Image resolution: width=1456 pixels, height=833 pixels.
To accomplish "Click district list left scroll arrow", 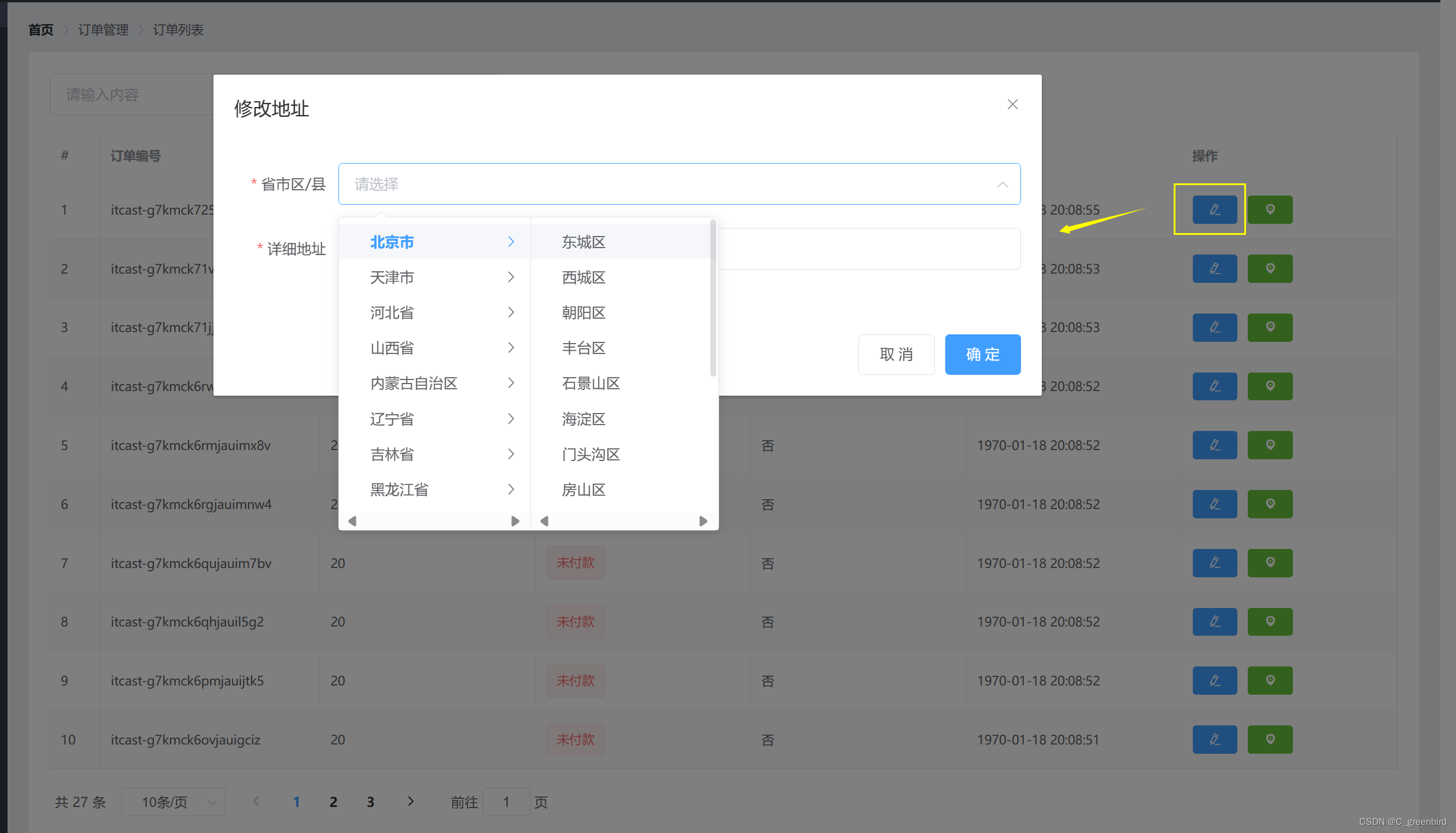I will (x=544, y=521).
